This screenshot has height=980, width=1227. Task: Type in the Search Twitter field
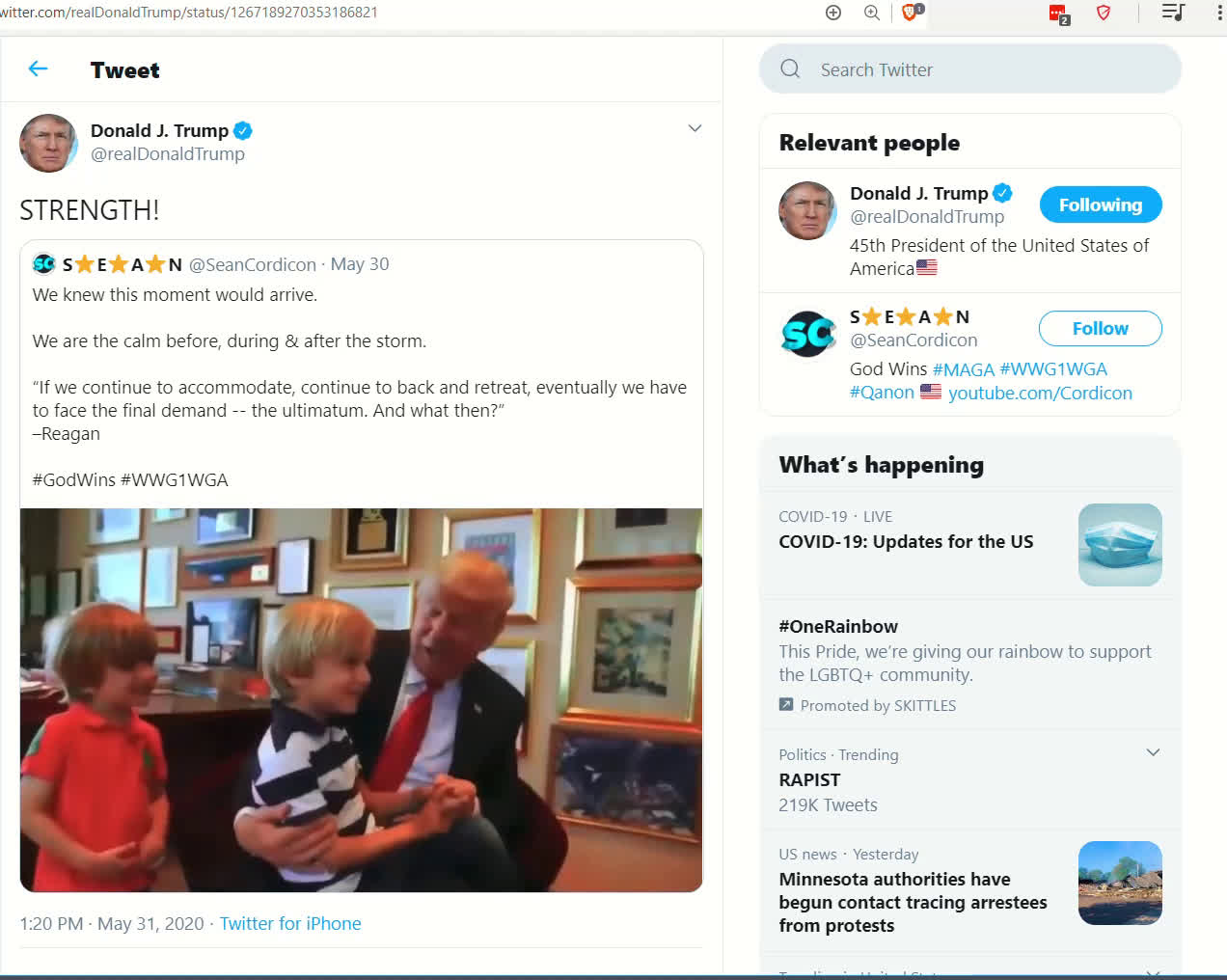pyautogui.click(x=984, y=69)
